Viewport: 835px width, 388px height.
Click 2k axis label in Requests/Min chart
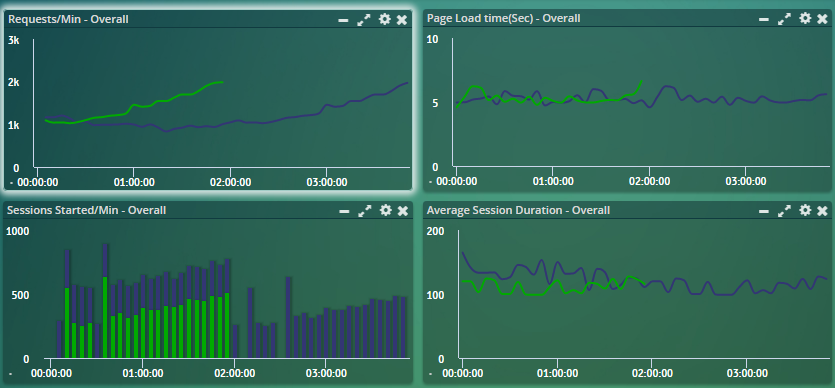(x=13, y=82)
